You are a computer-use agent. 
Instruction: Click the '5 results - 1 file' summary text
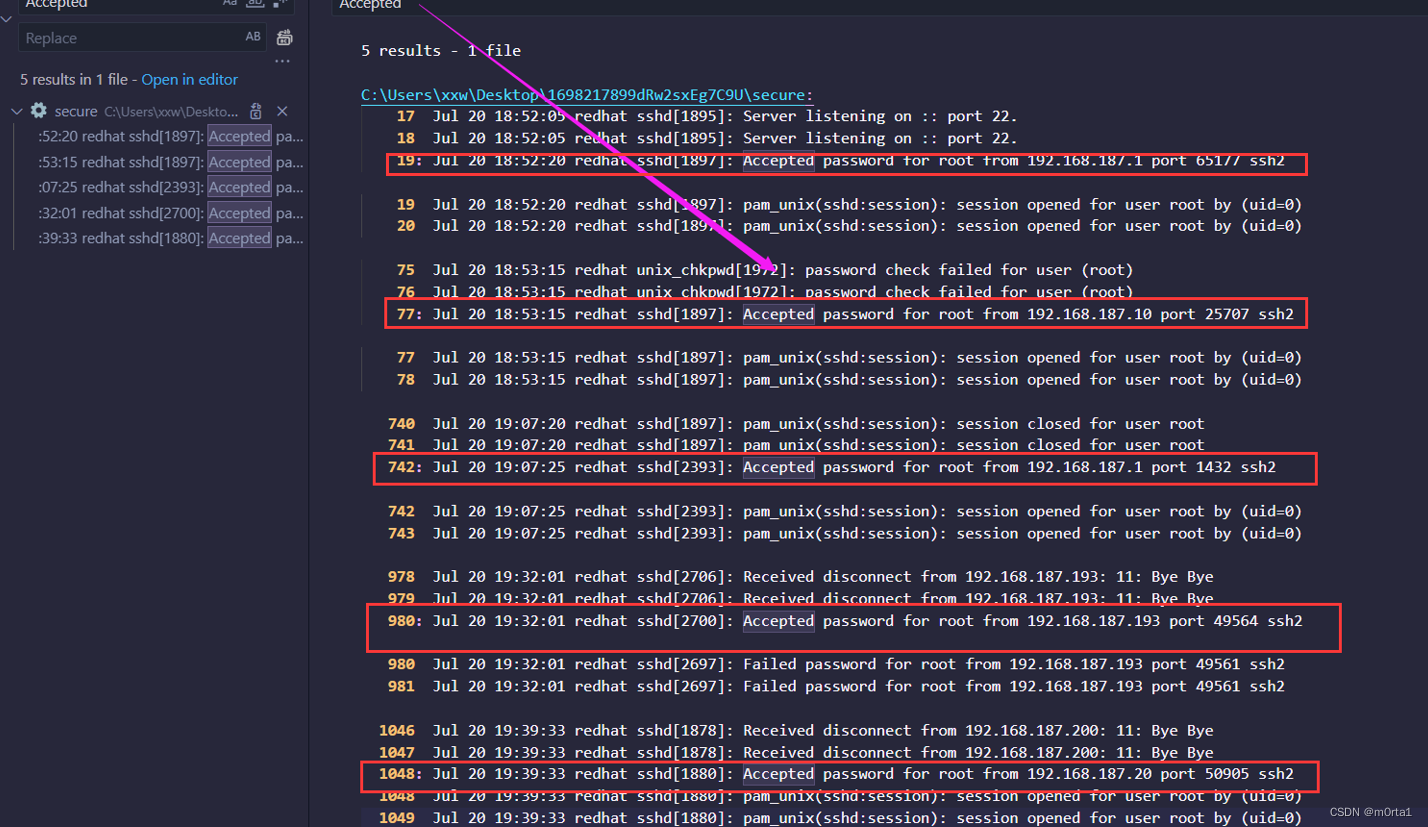[x=441, y=50]
